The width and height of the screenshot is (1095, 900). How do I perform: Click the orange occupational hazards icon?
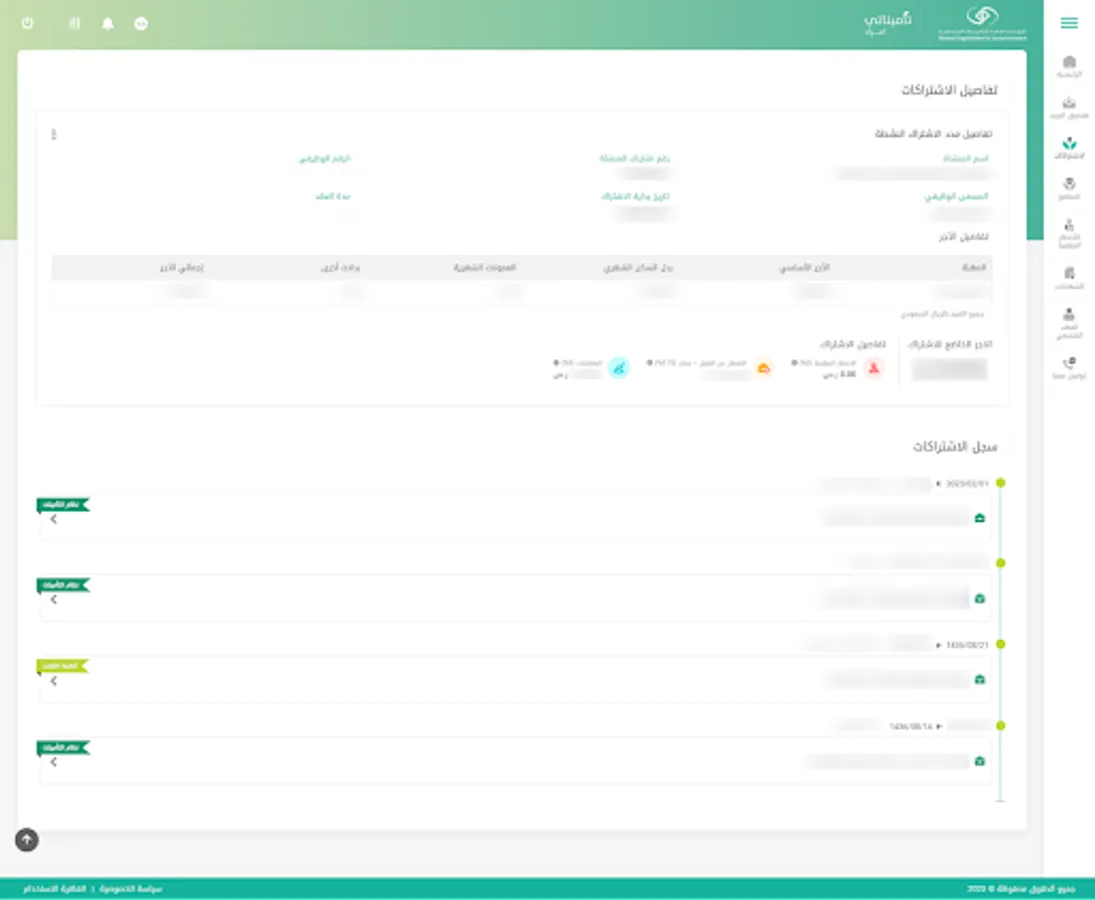pyautogui.click(x=764, y=368)
